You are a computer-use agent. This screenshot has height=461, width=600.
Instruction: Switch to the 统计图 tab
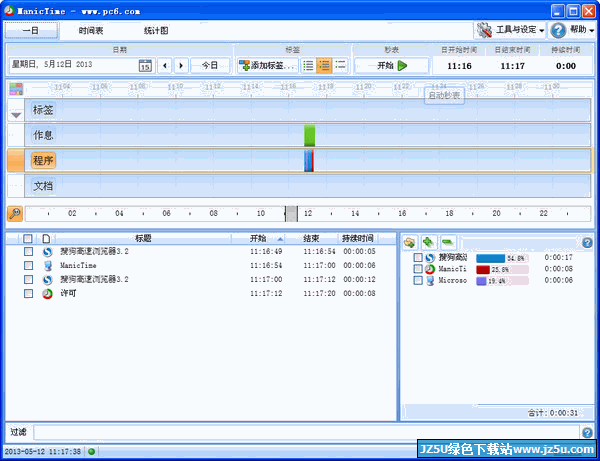pyautogui.click(x=156, y=31)
